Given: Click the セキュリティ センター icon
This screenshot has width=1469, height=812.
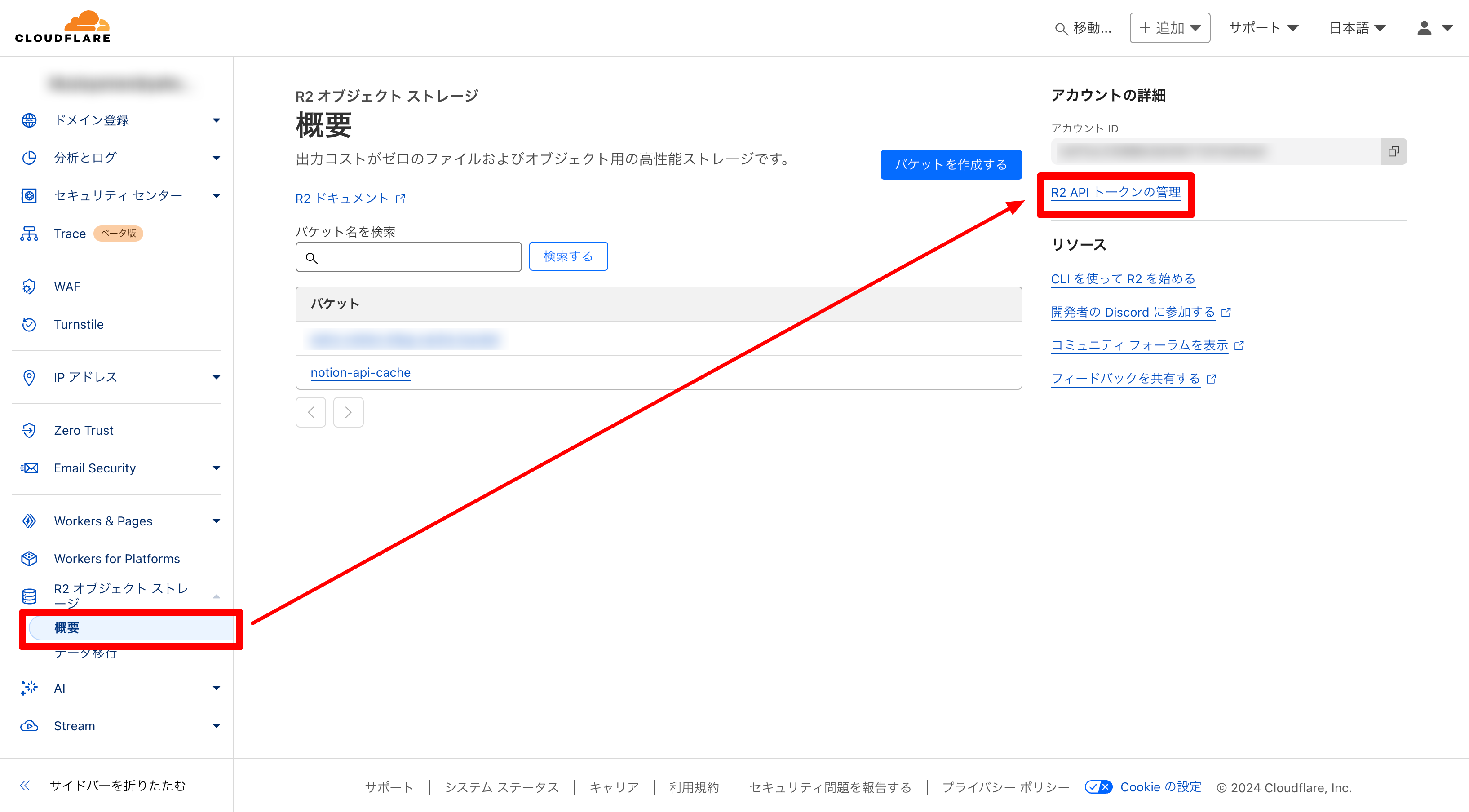Looking at the screenshot, I should [x=29, y=195].
